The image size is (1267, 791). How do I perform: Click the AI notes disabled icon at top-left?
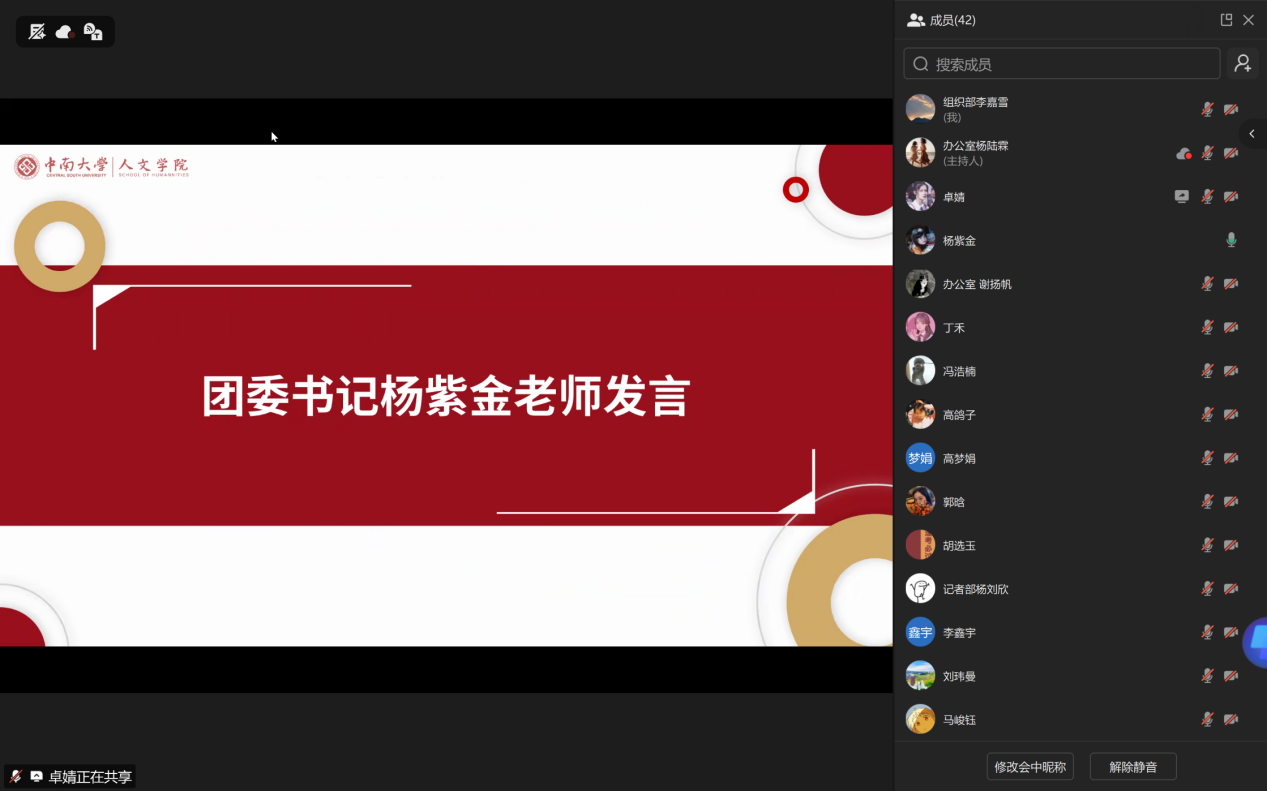click(x=37, y=32)
